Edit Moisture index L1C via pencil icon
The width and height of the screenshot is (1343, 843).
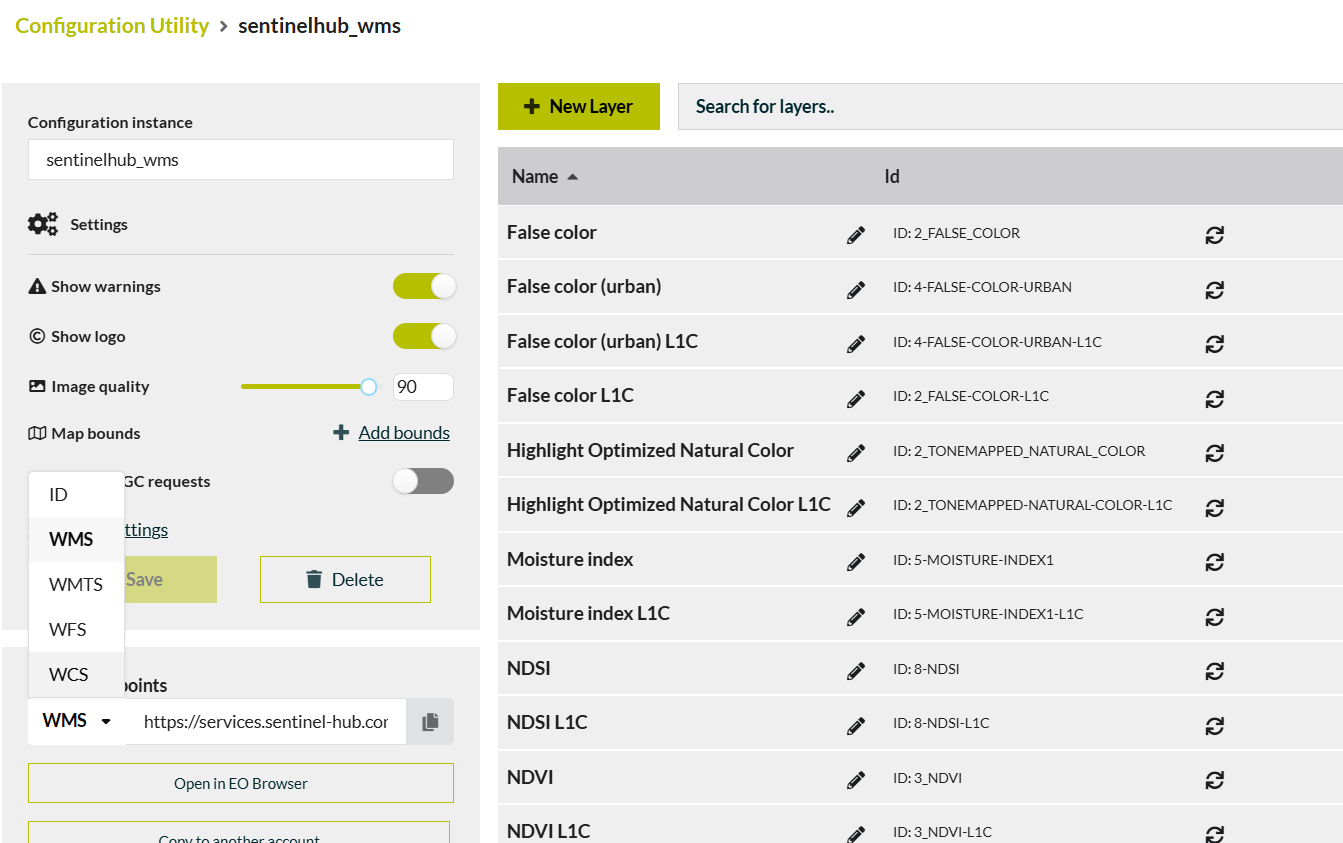pyautogui.click(x=856, y=617)
